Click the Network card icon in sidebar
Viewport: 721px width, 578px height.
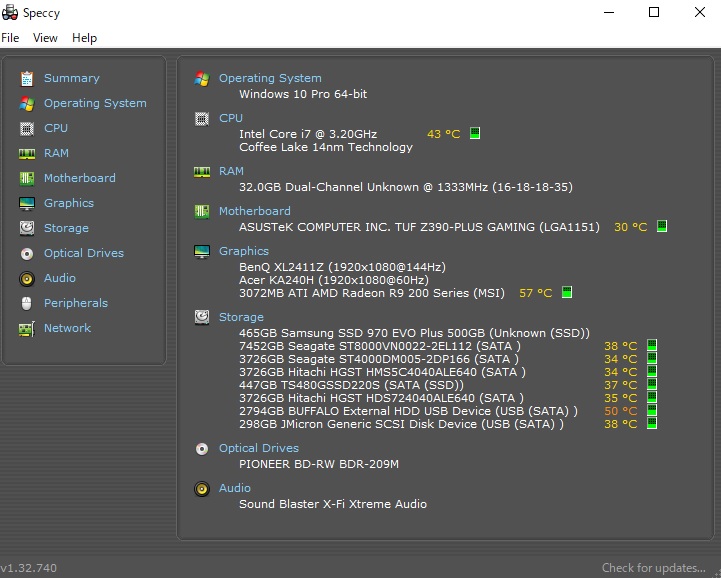[x=27, y=328]
